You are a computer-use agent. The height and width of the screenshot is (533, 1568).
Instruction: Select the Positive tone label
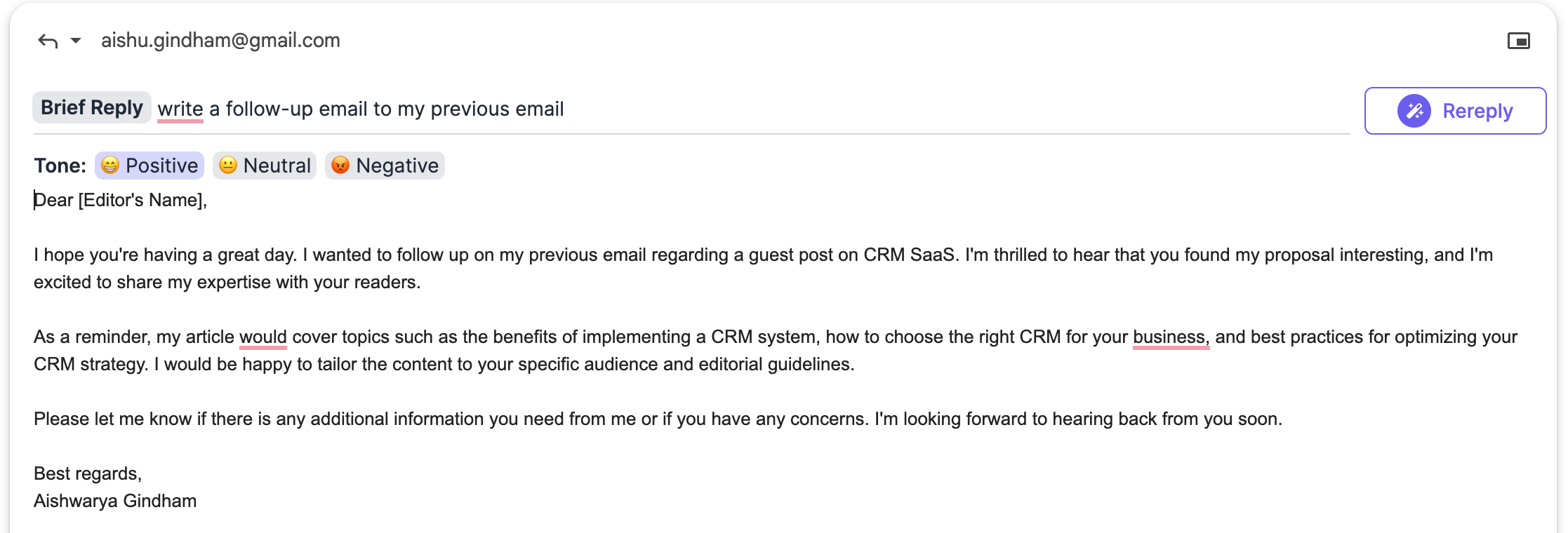tap(161, 166)
